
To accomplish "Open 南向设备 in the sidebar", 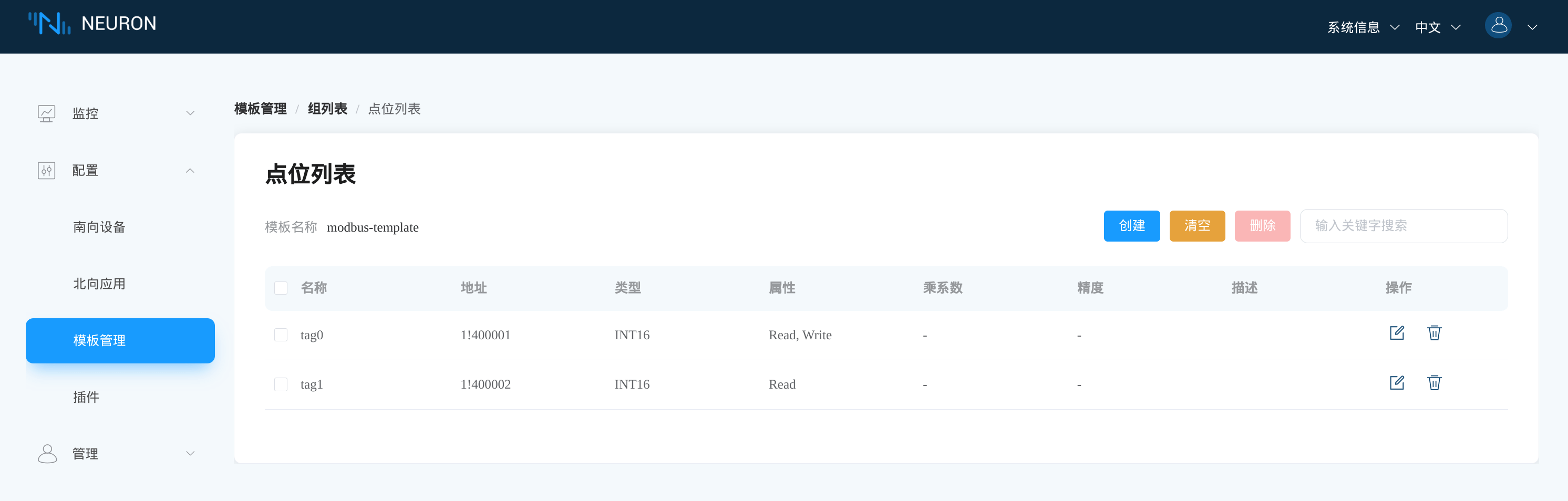I will [99, 227].
